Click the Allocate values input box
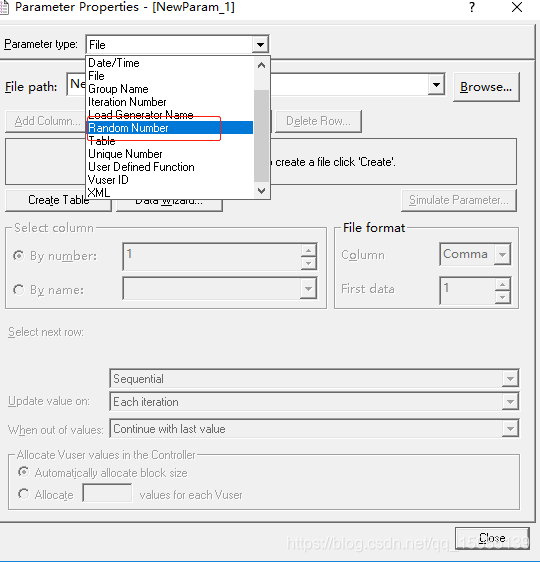 pyautogui.click(x=107, y=493)
